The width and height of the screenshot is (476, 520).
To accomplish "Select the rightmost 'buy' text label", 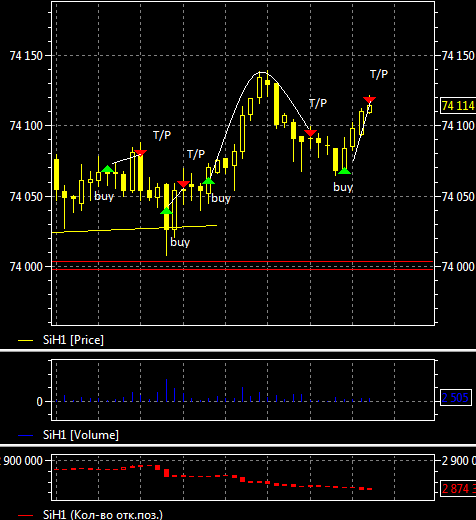I will pyautogui.click(x=343, y=187).
